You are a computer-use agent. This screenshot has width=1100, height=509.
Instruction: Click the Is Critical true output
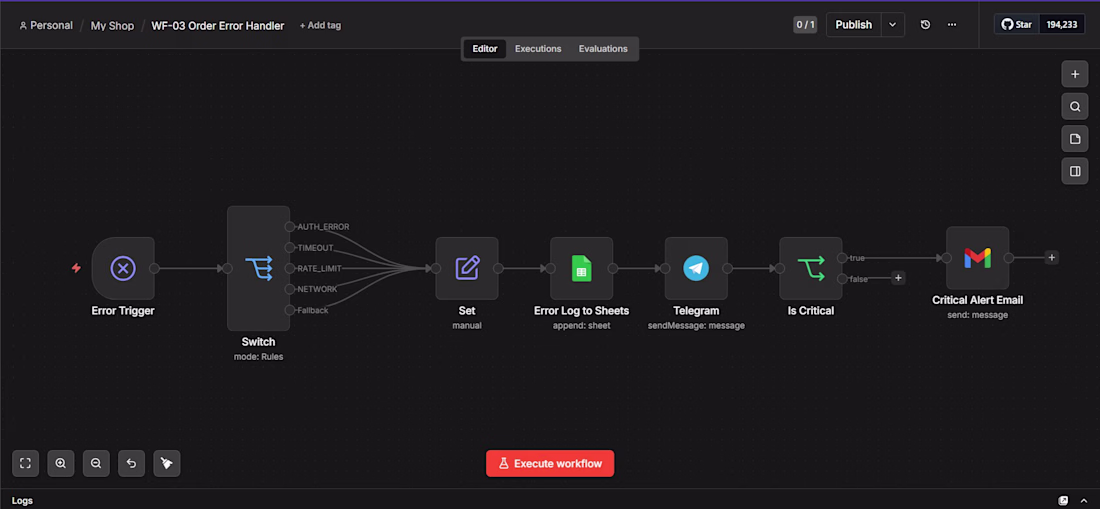[842, 258]
